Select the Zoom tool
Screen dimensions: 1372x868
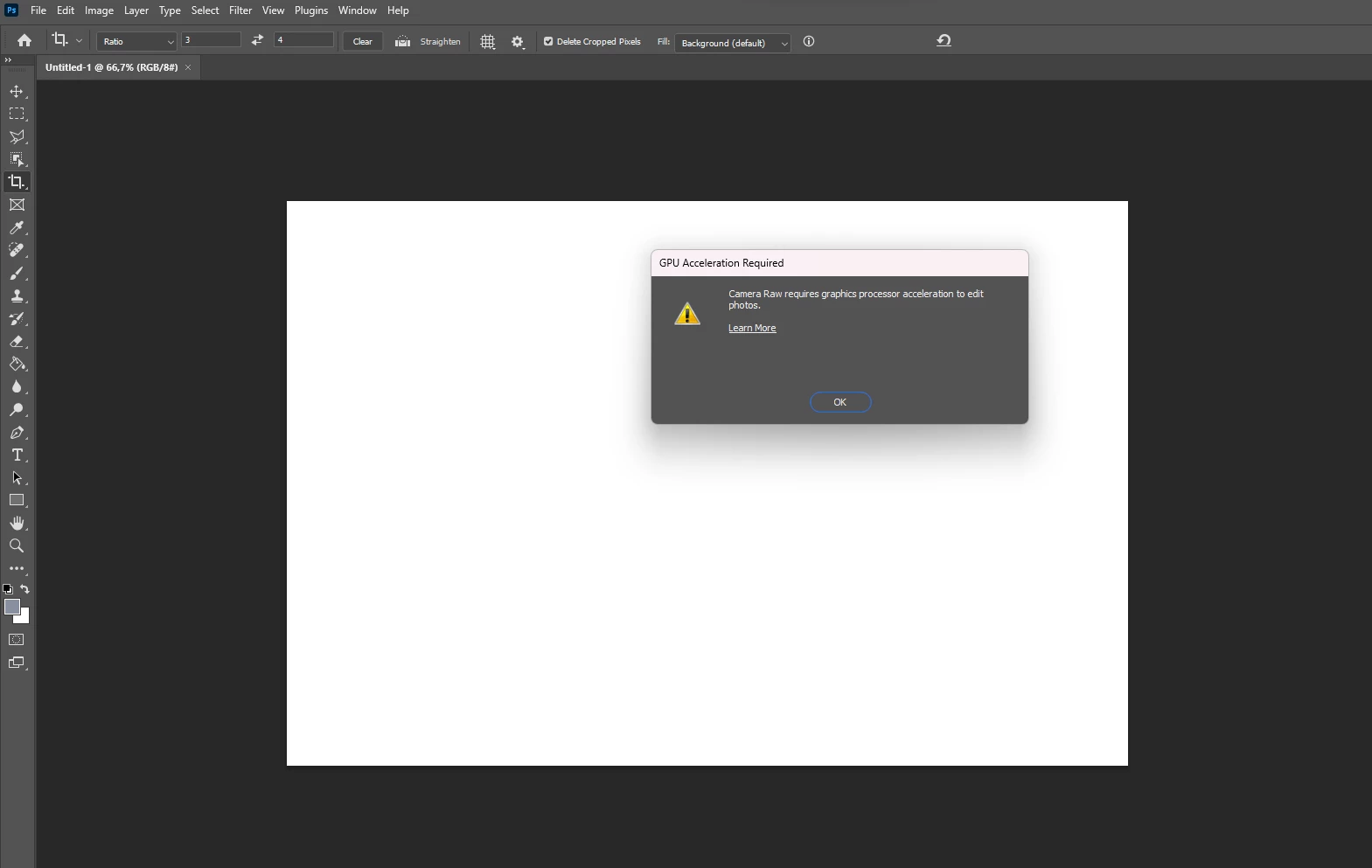point(17,546)
